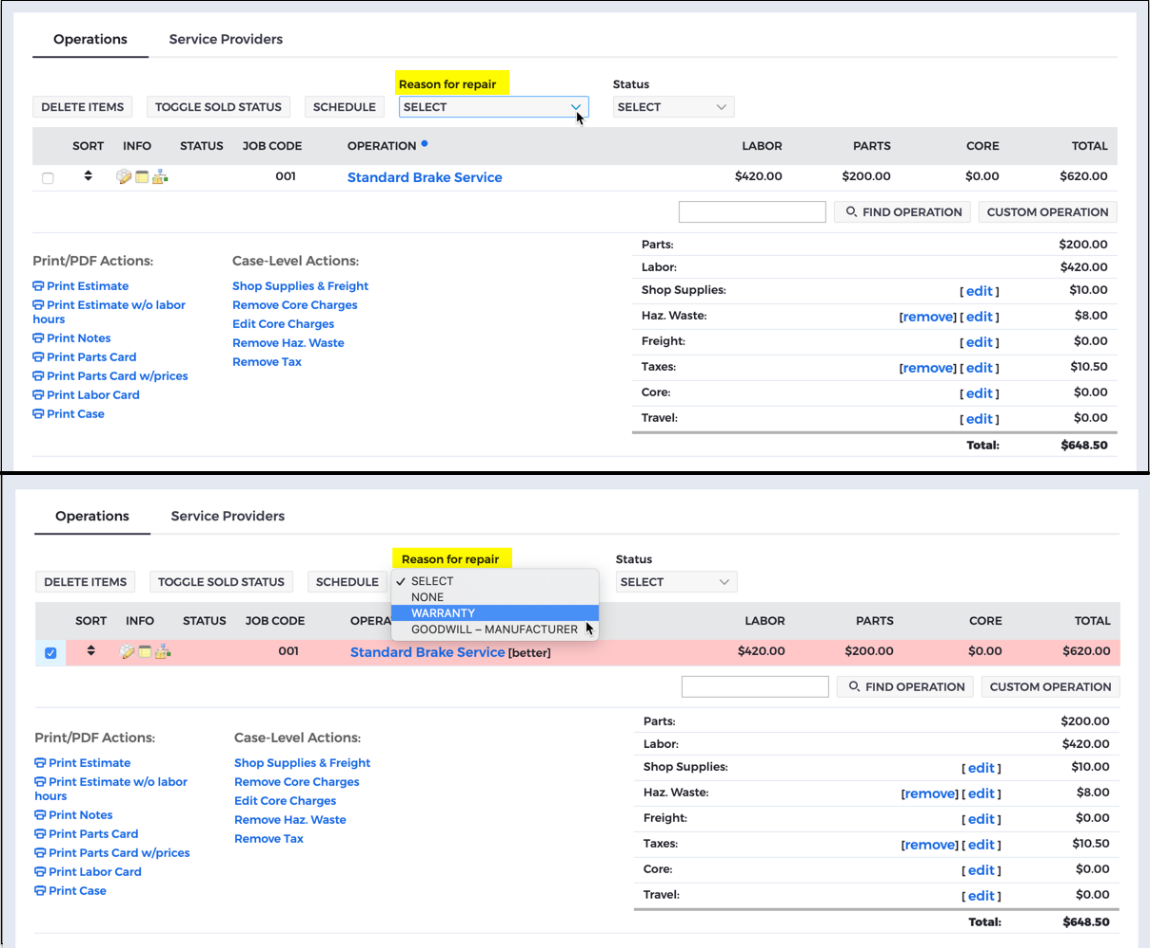Click TOGGLE SOLD STATUS button in upper panel
The image size is (1150, 948).
click(219, 107)
